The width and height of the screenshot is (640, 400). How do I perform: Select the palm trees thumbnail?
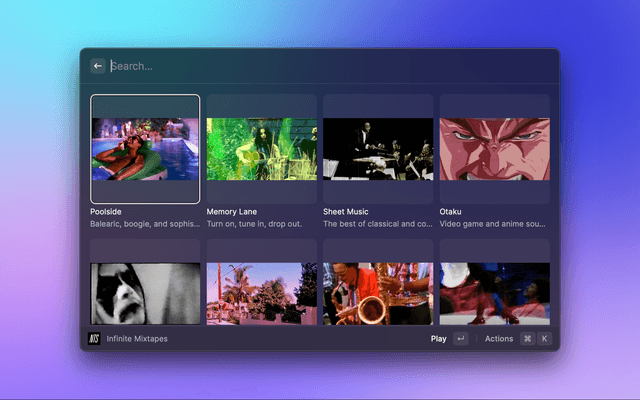point(261,293)
